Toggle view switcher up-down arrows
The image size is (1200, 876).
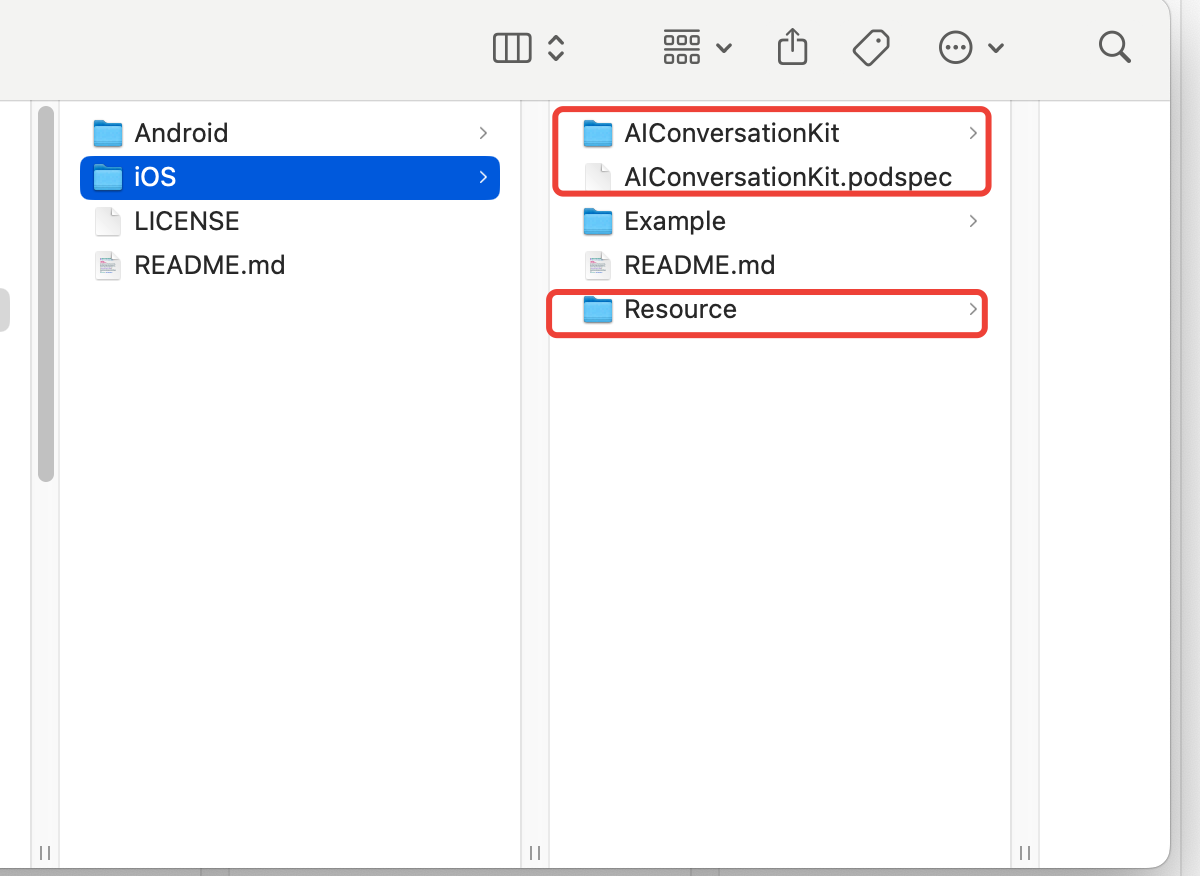coord(557,48)
